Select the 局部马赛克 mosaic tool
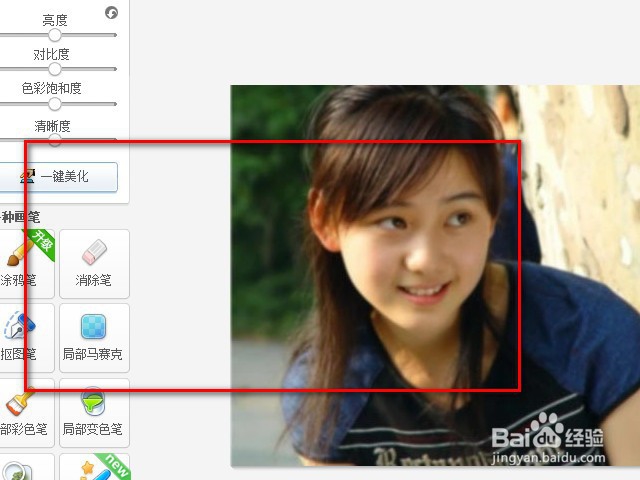This screenshot has width=640, height=480. [94, 338]
